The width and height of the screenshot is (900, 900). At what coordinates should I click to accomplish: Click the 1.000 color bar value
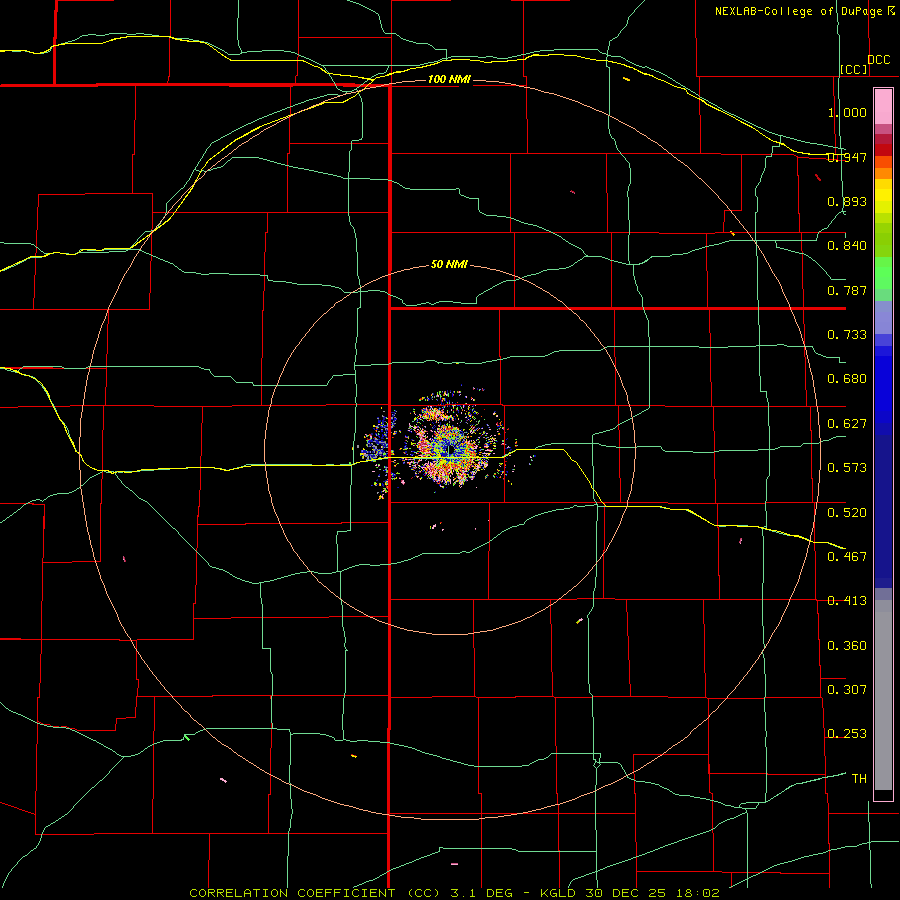847,112
